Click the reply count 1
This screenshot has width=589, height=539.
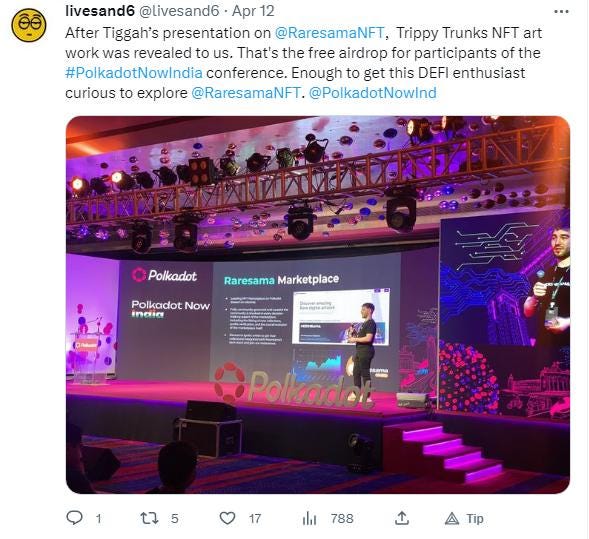[98, 519]
